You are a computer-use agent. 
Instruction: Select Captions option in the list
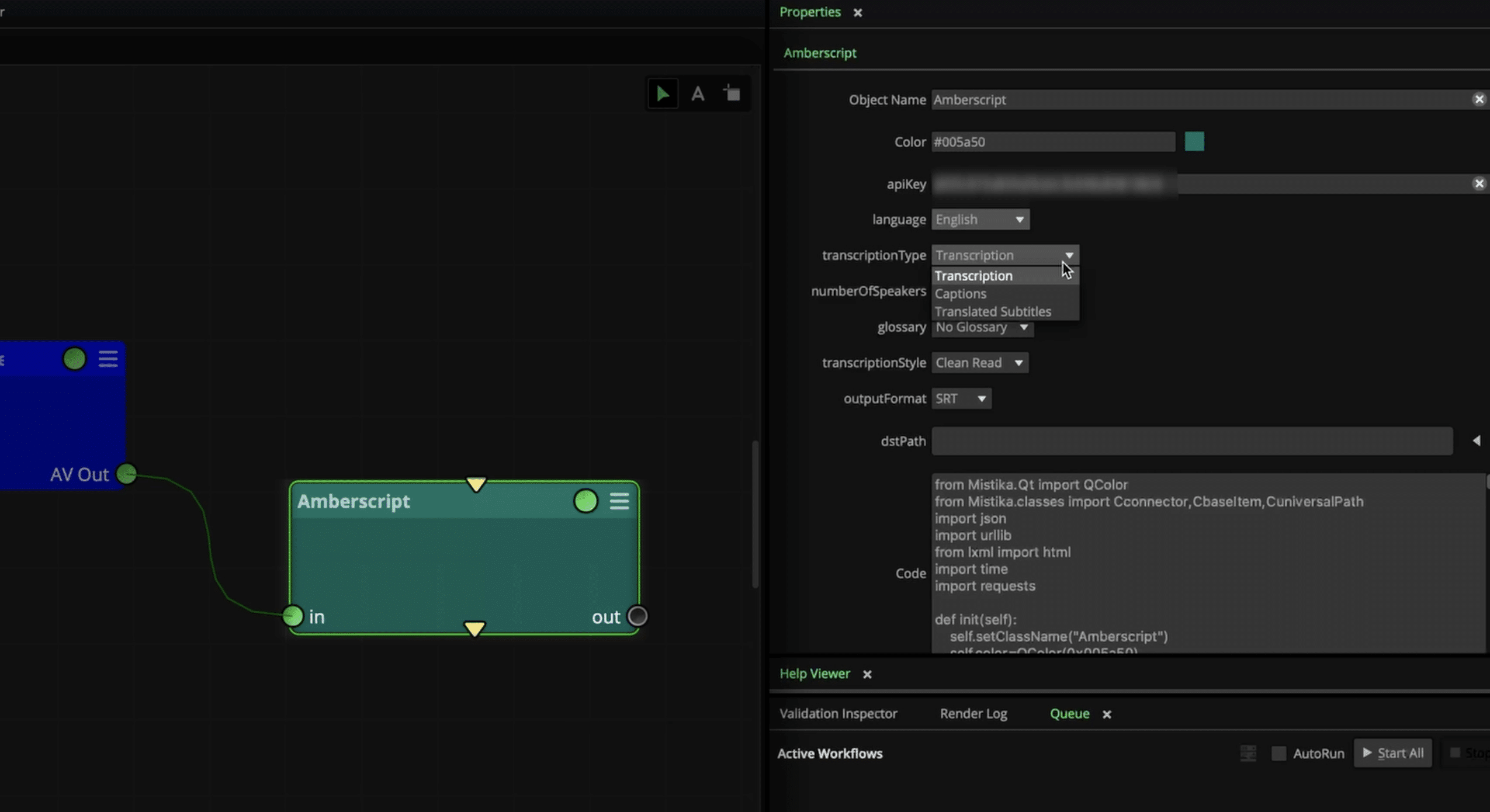pyautogui.click(x=1005, y=293)
